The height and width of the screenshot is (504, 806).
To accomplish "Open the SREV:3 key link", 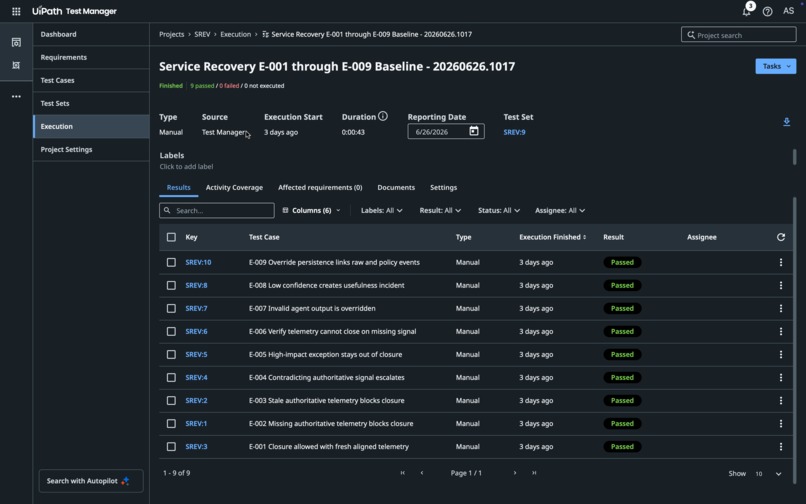I will 196,447.
